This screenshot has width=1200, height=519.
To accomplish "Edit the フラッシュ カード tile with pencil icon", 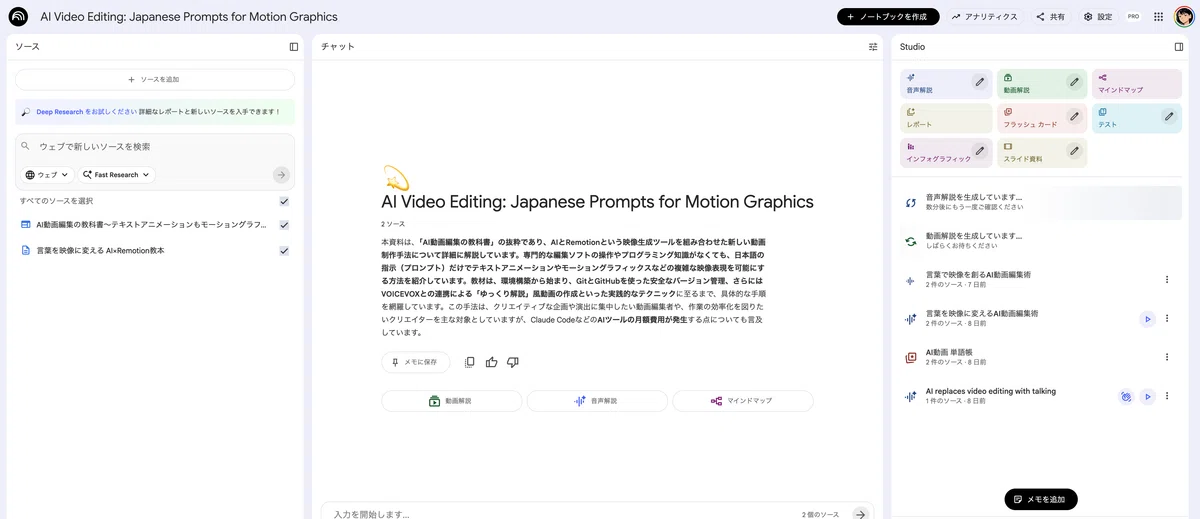I will (1074, 117).
